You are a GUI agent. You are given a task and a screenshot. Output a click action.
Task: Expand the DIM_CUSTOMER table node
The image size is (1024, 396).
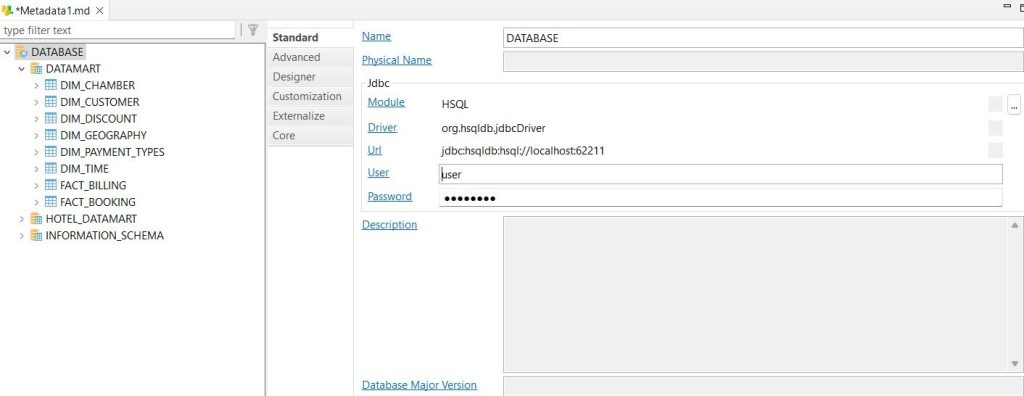[x=37, y=102]
